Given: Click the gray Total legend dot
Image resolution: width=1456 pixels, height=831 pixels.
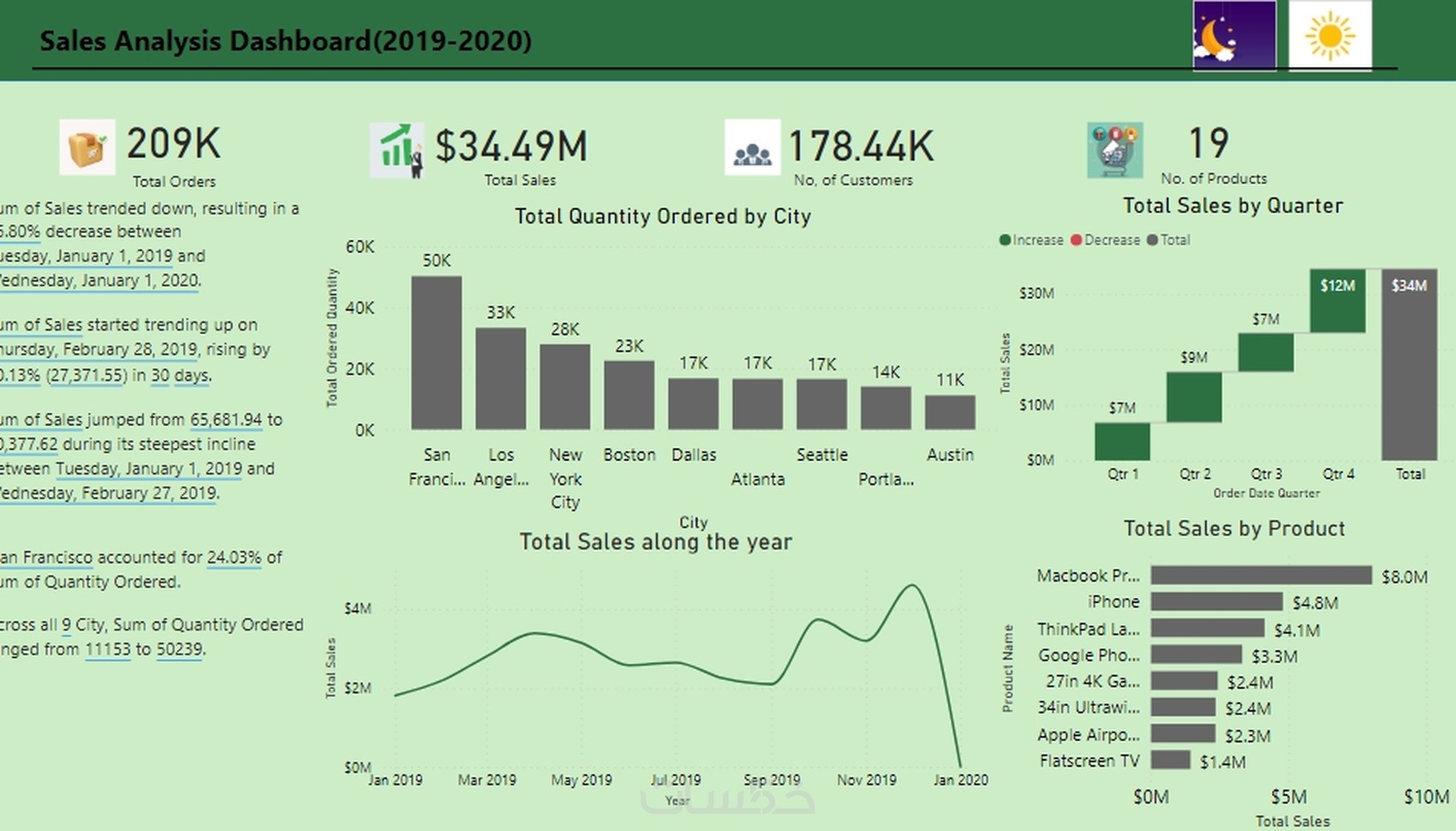Looking at the screenshot, I should pos(1153,240).
